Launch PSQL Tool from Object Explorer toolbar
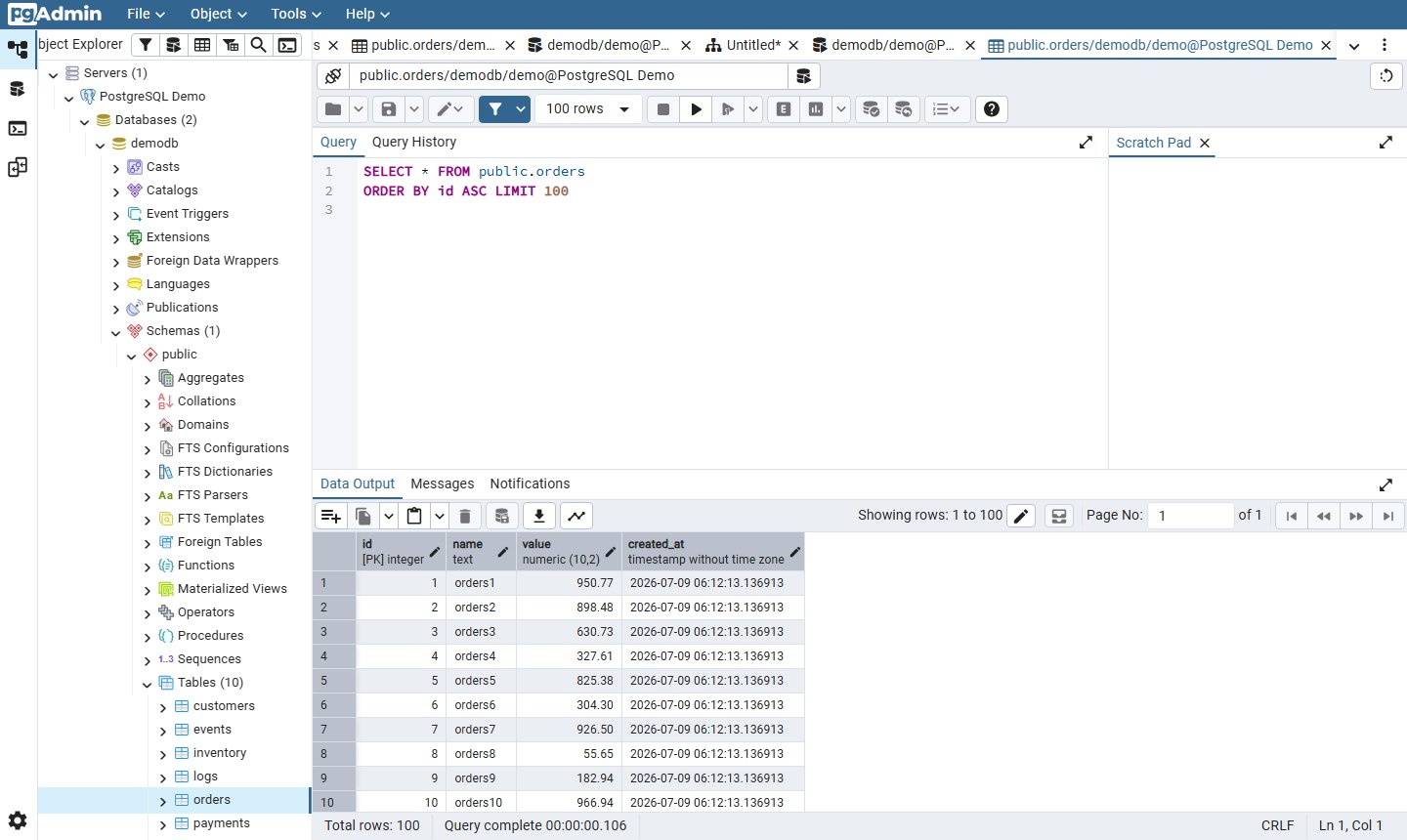Viewport: 1407px width, 840px height. [x=287, y=45]
